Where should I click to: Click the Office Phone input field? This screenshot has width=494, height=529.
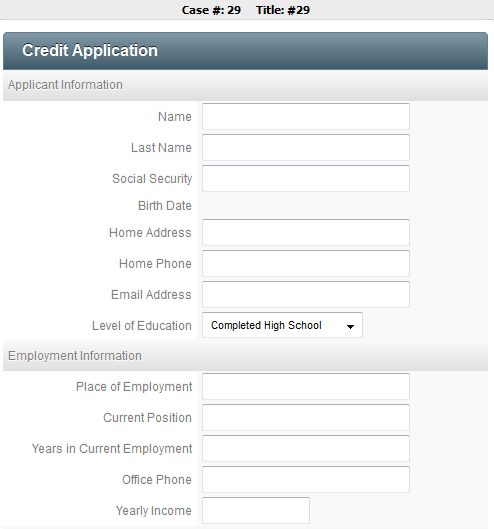(x=306, y=479)
